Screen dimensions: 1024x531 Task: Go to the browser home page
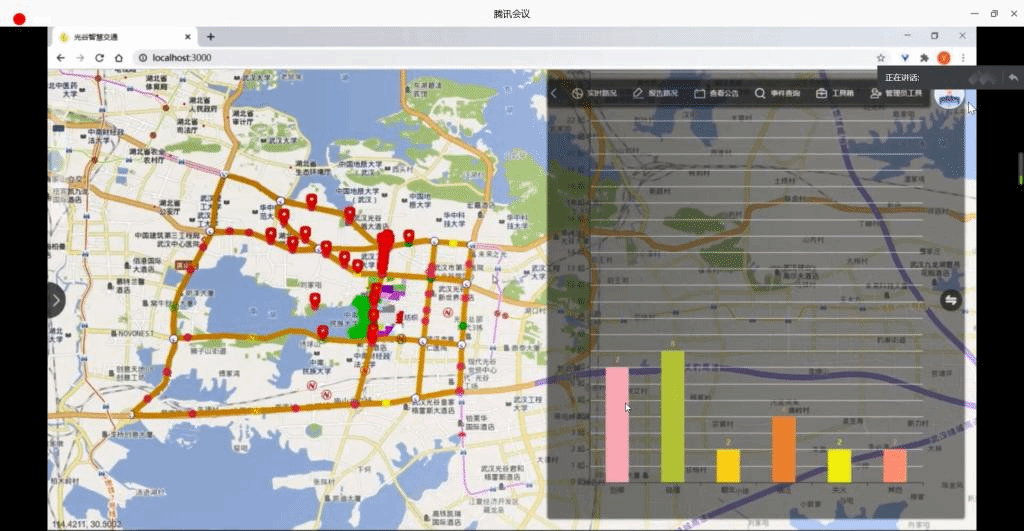coord(118,58)
